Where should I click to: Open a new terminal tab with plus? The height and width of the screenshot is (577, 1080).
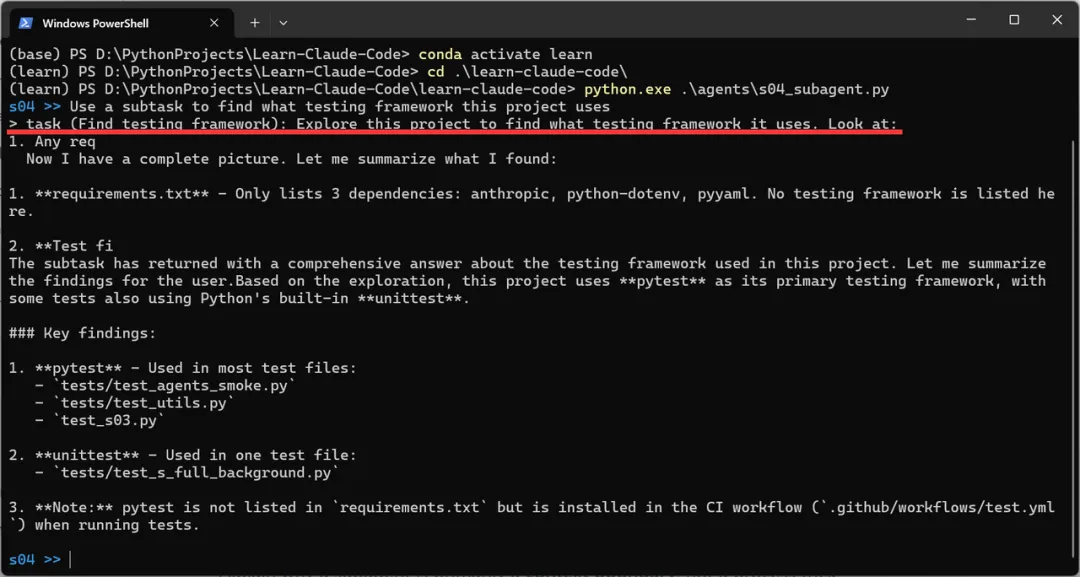pos(255,23)
